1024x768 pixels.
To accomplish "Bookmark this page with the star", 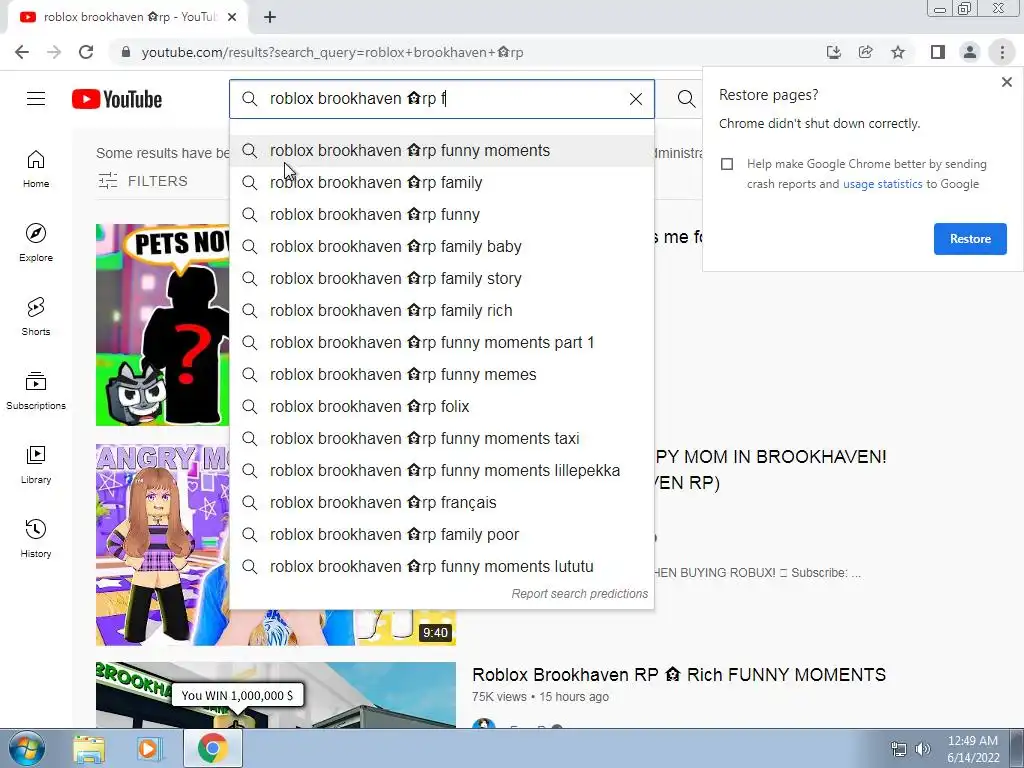I will tap(898, 52).
